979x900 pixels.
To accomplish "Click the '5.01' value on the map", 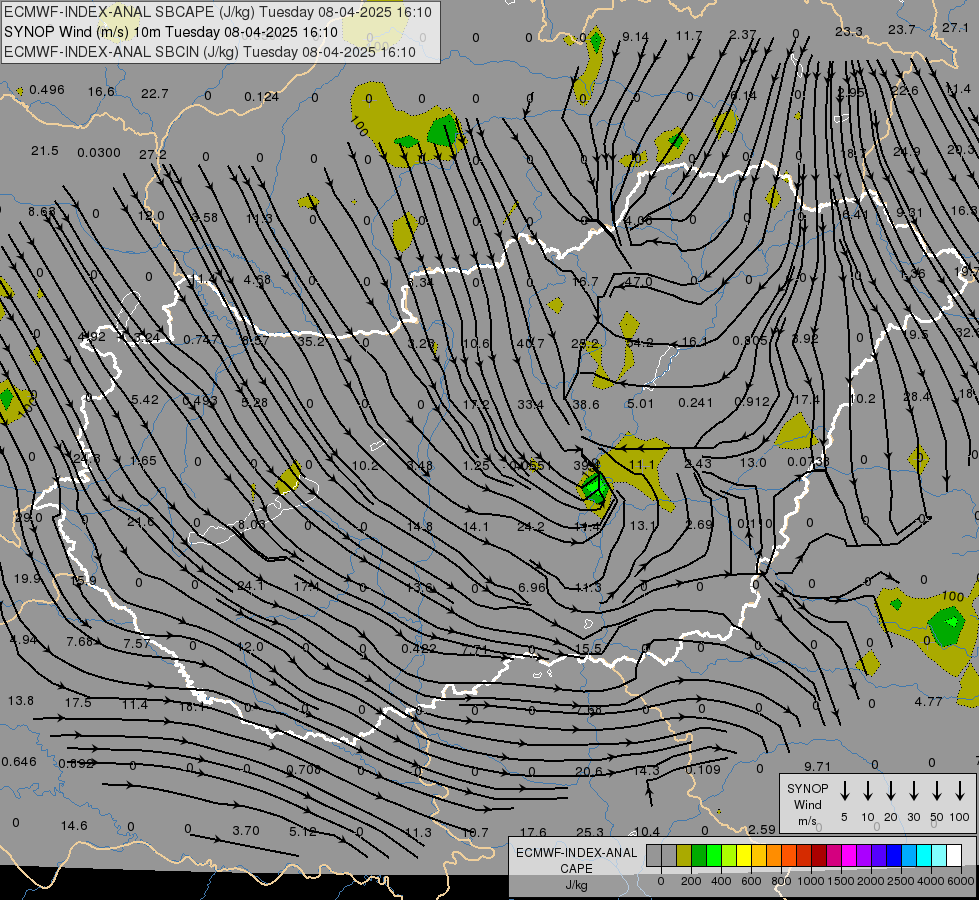I will [x=640, y=404].
